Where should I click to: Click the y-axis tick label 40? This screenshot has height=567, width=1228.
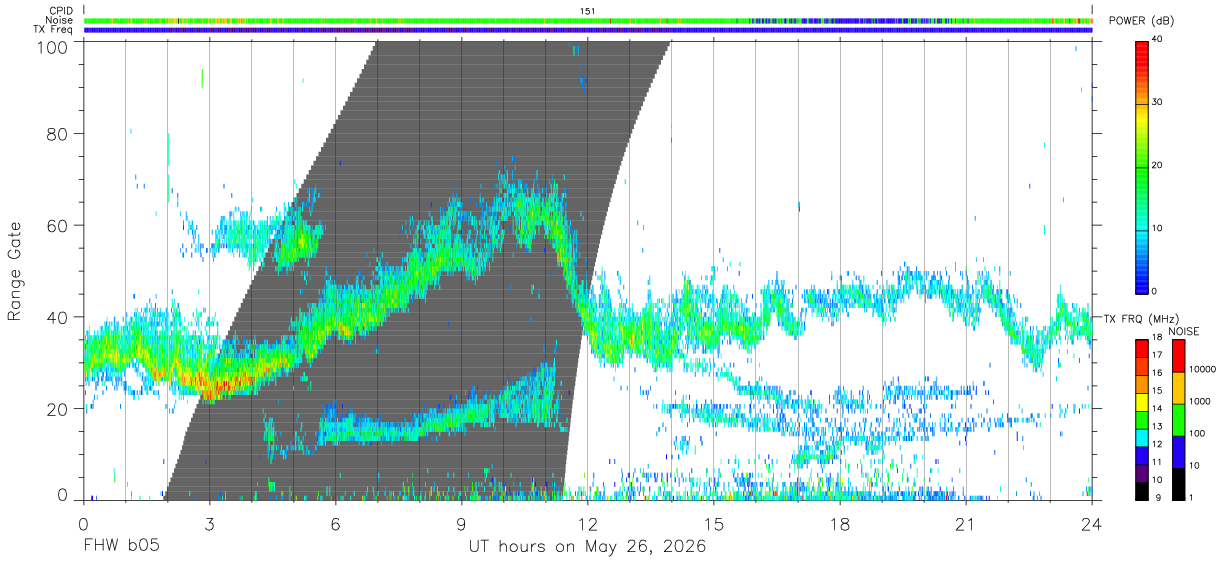58,317
